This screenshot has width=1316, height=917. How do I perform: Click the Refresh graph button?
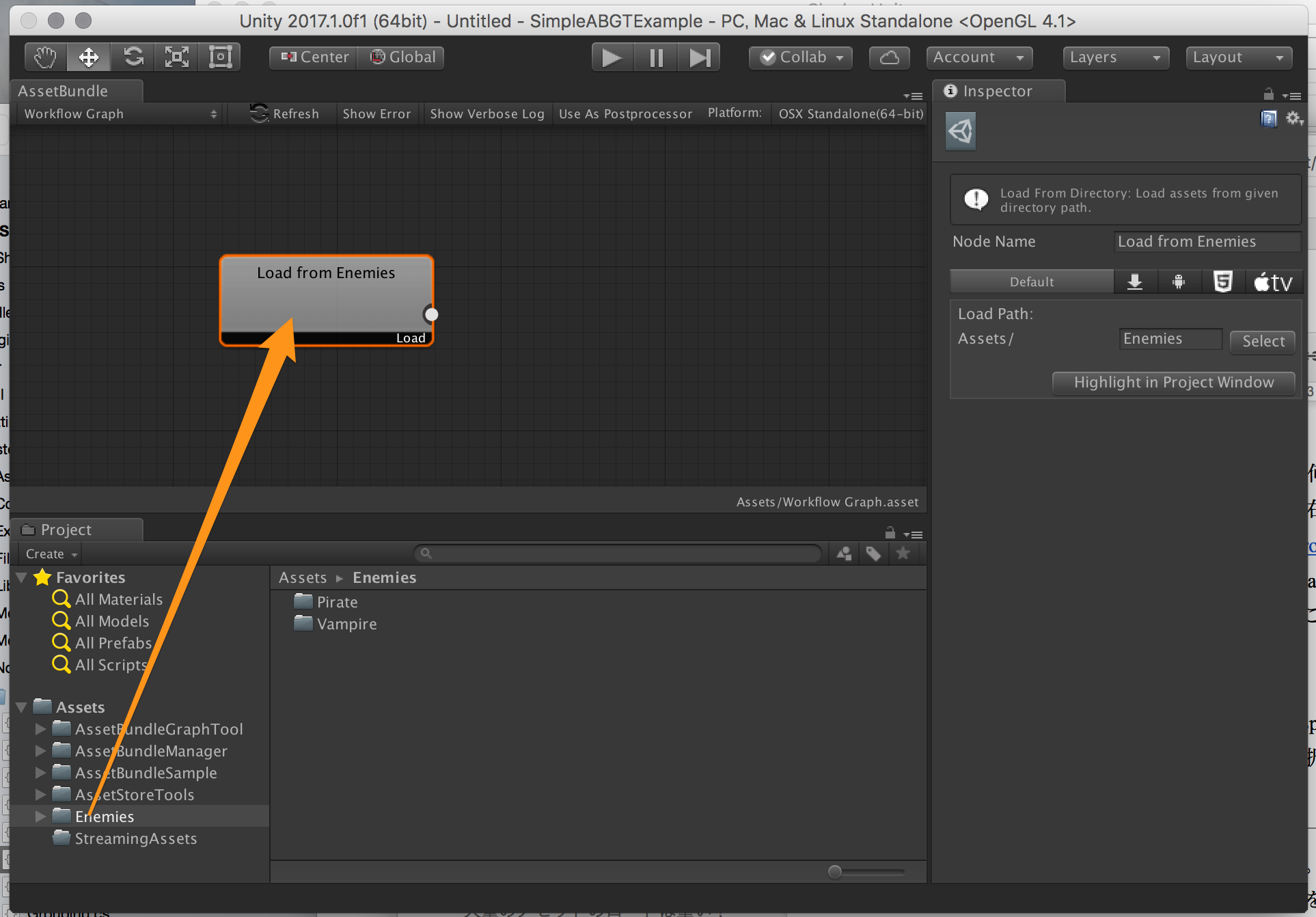pyautogui.click(x=285, y=114)
